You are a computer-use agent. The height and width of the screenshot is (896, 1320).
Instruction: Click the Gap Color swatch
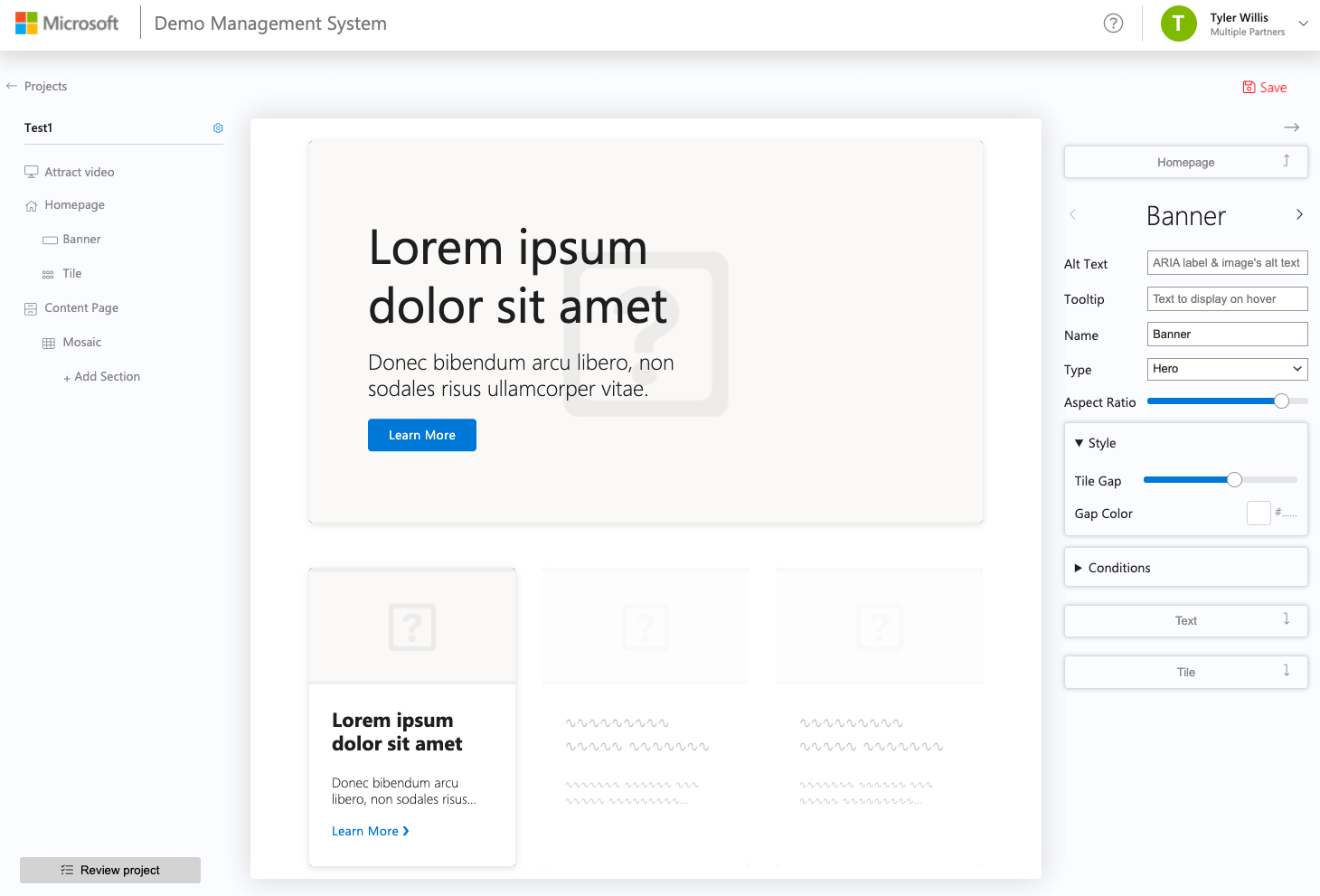[1259, 514]
